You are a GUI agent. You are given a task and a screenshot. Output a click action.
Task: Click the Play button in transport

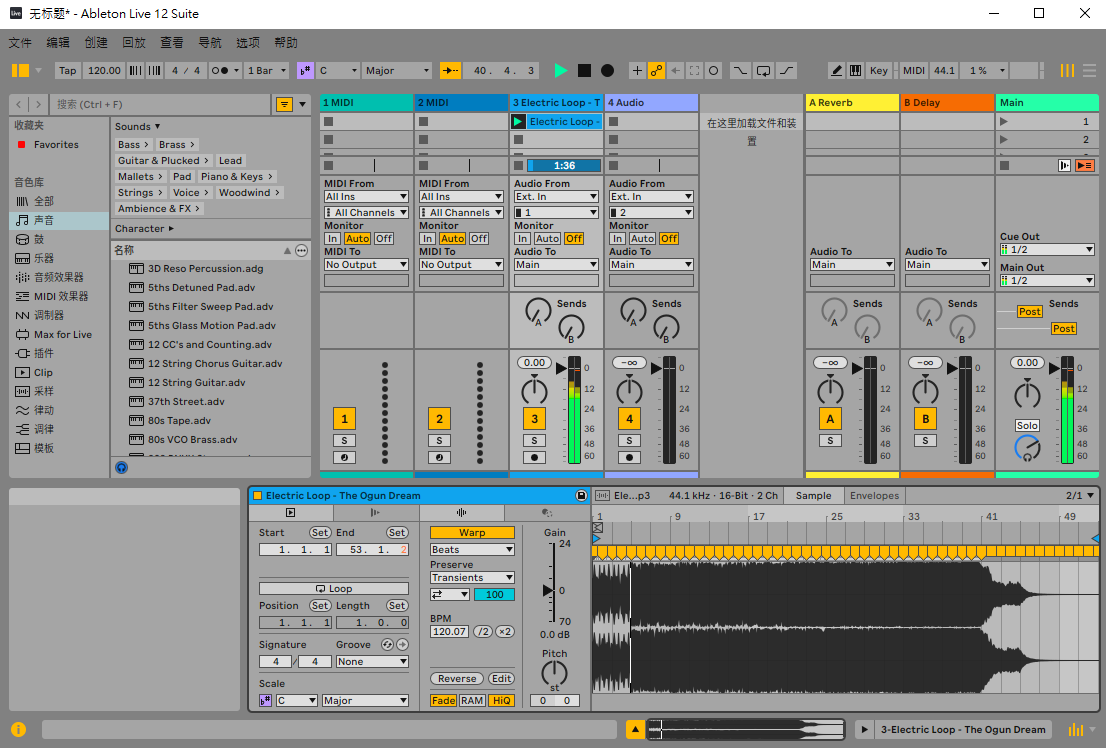pos(561,71)
